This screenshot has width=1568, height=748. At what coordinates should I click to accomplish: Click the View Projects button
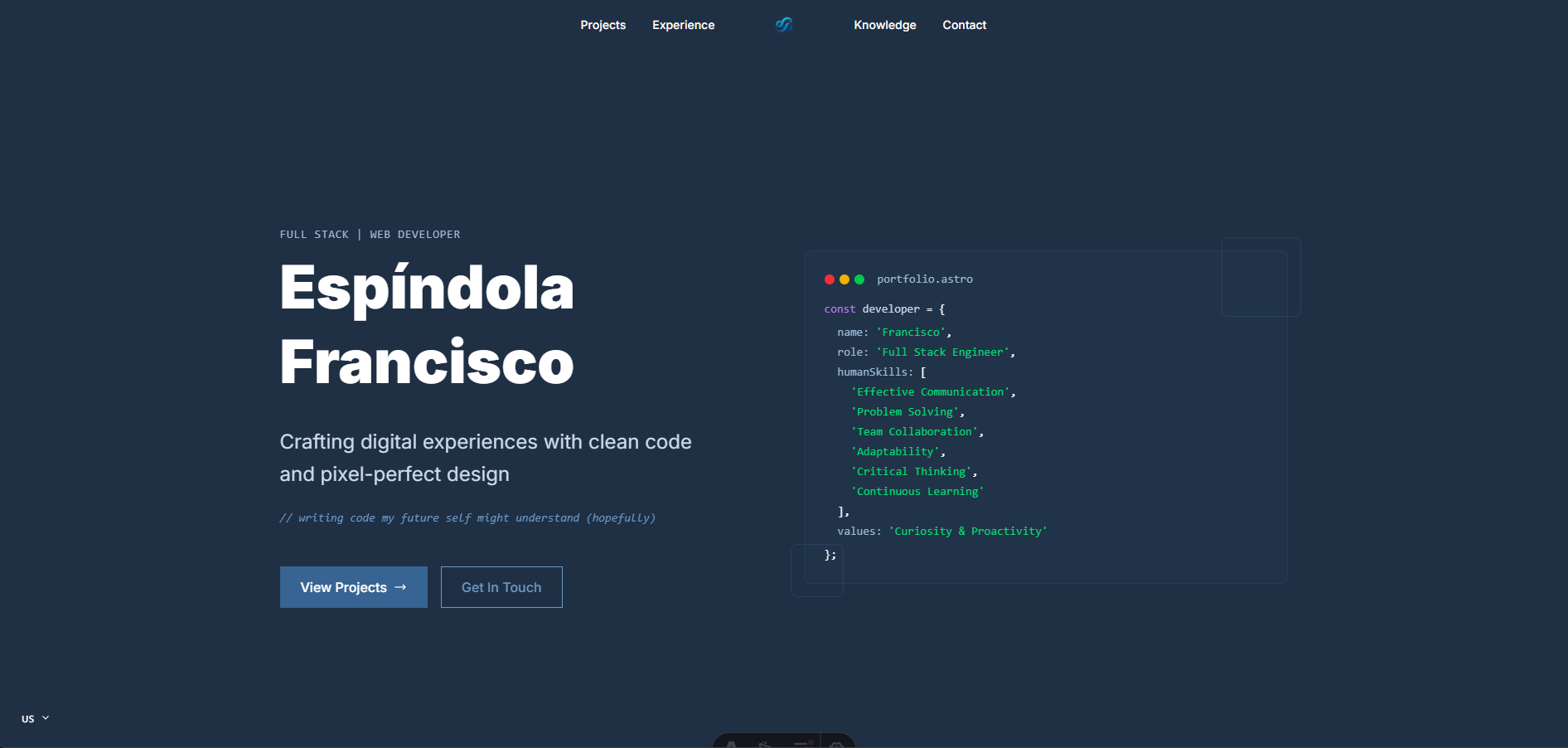coord(353,587)
